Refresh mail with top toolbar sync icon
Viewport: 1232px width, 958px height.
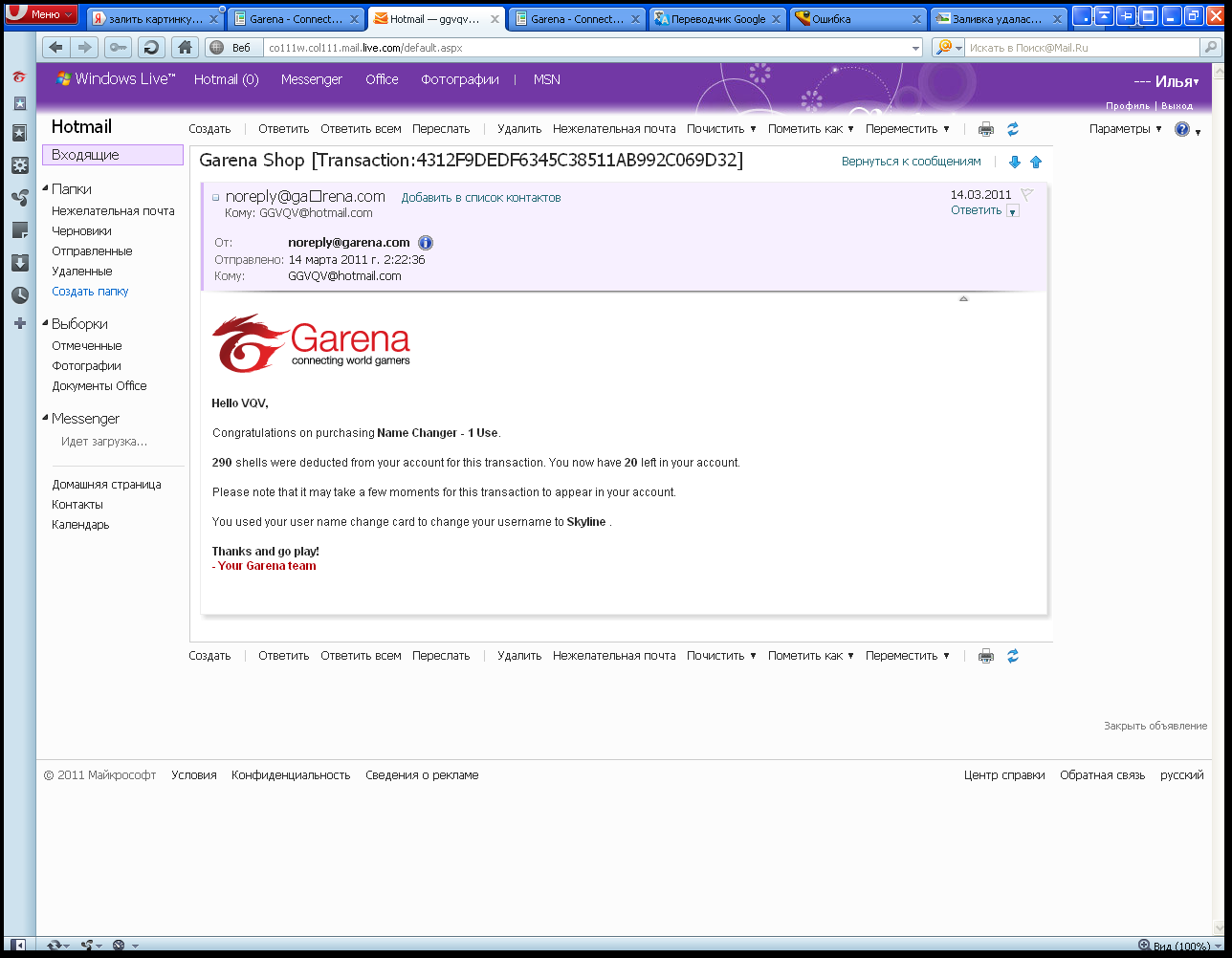pos(1013,129)
